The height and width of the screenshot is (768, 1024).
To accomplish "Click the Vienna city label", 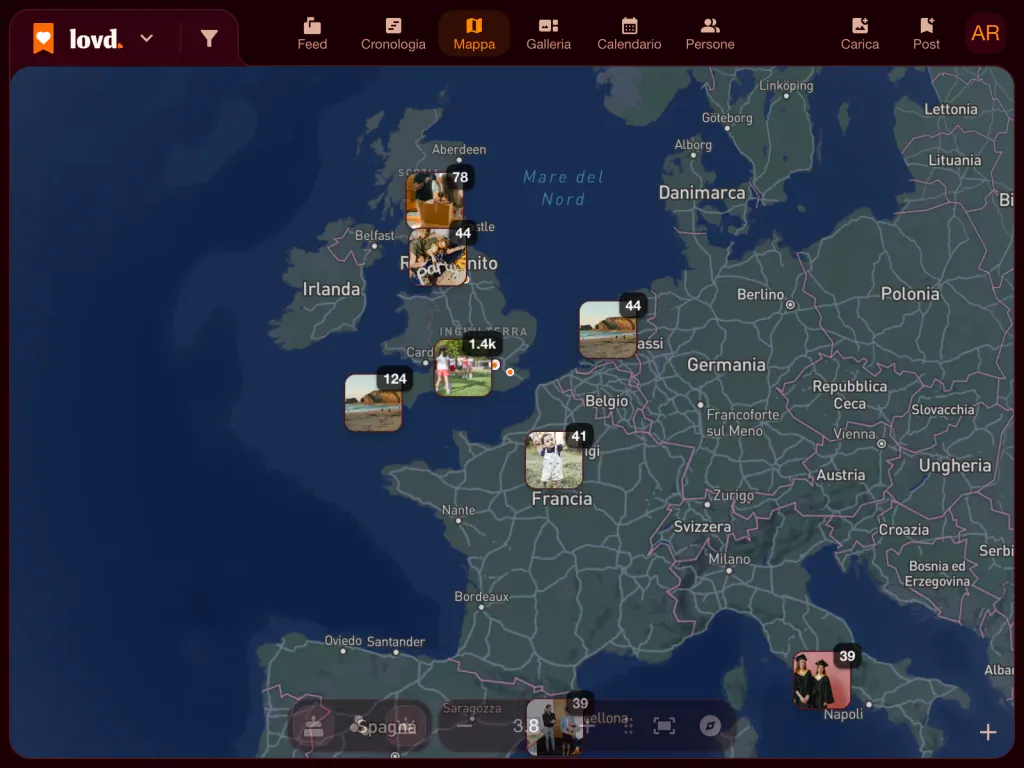I will coord(854,434).
